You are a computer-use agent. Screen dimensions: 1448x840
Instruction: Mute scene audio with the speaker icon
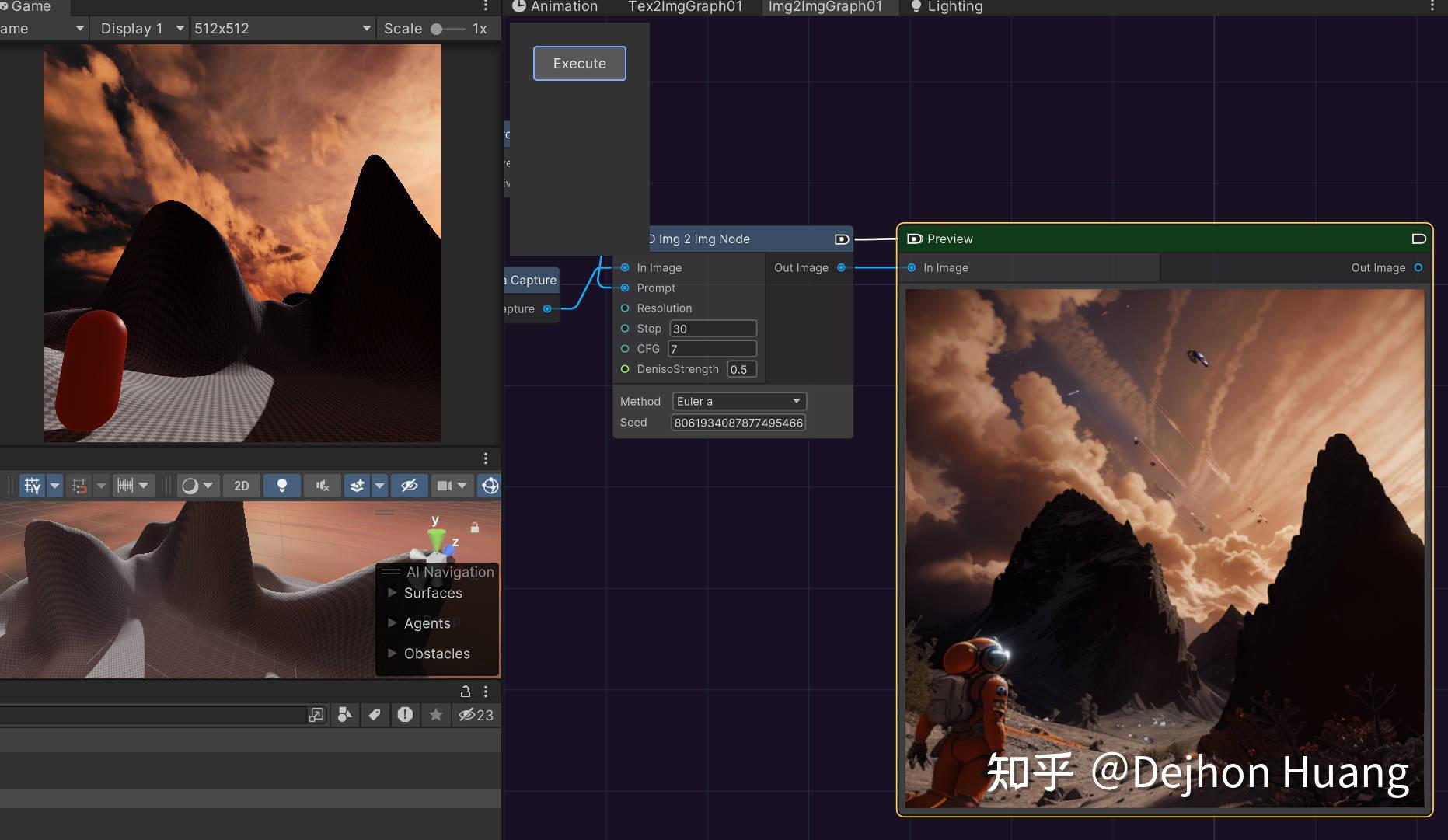coord(323,485)
